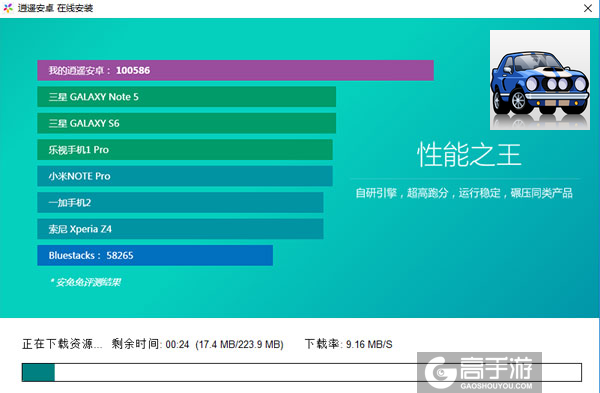
Task: Select the 乐视手机1 Pro benchmark bar
Action: [x=185, y=150]
